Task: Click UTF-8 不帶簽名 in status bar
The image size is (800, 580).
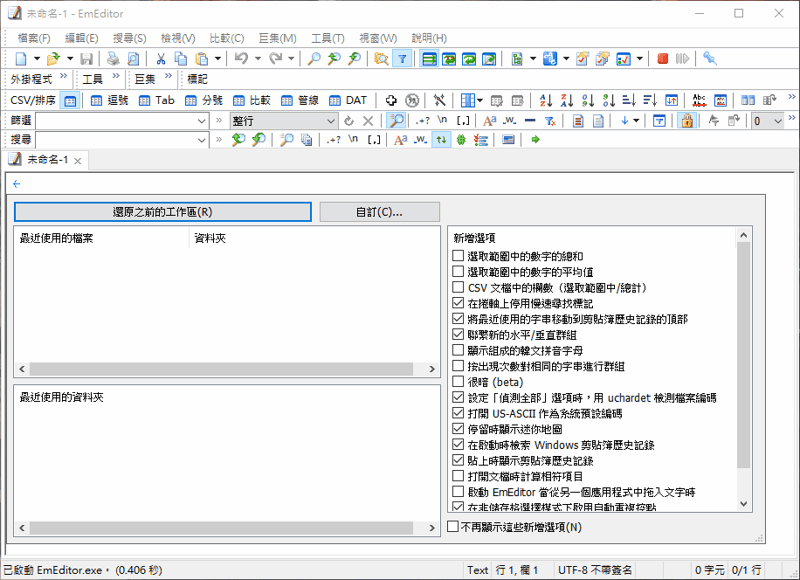Action: coord(595,570)
